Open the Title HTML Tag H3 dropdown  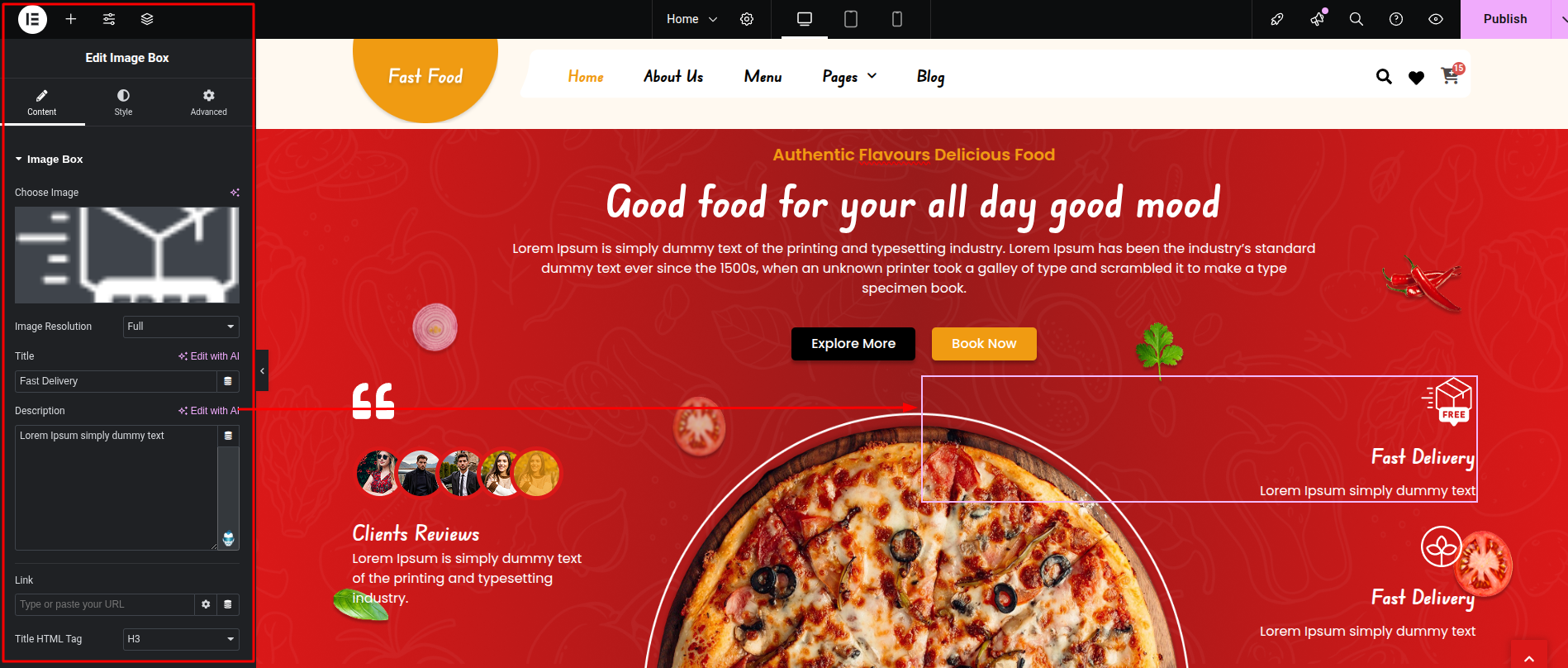tap(181, 639)
